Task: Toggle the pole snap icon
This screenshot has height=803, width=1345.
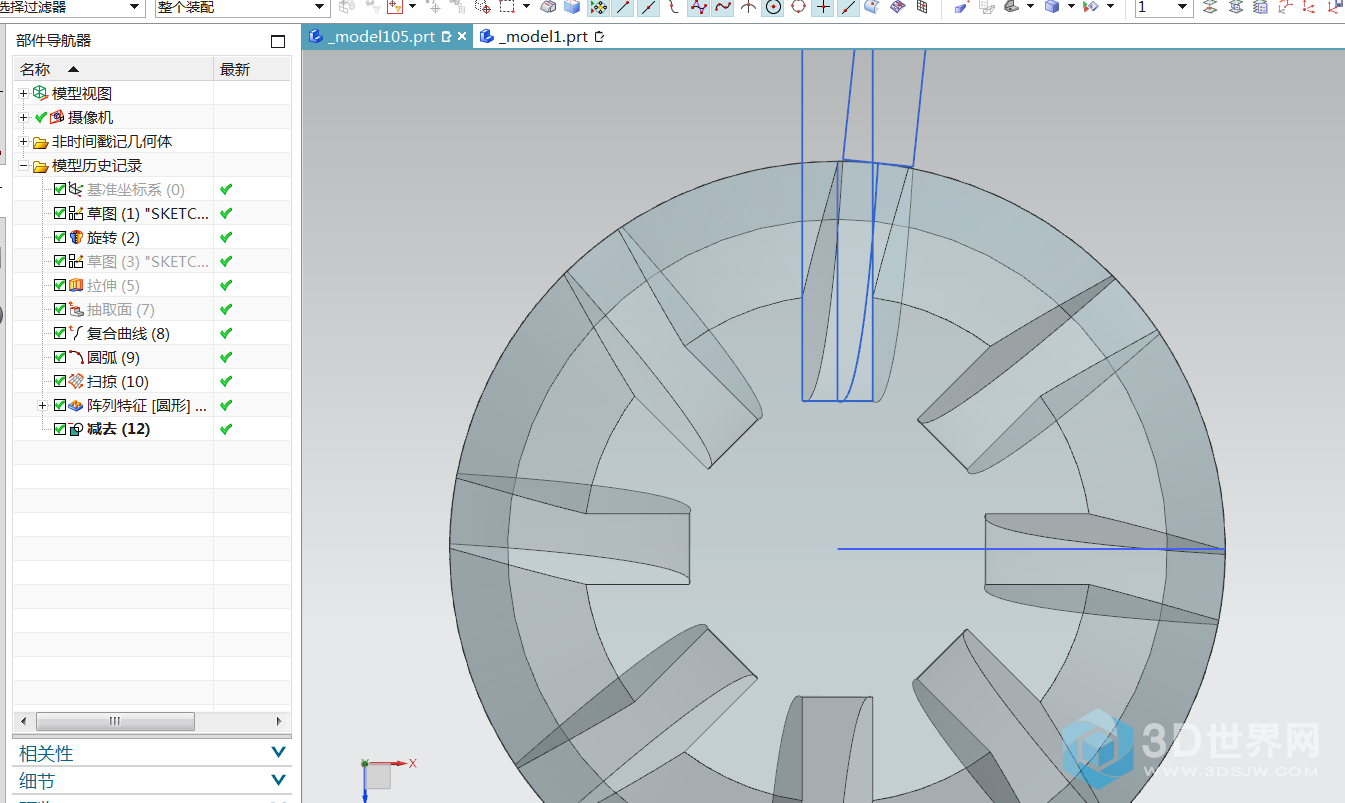Action: click(698, 7)
